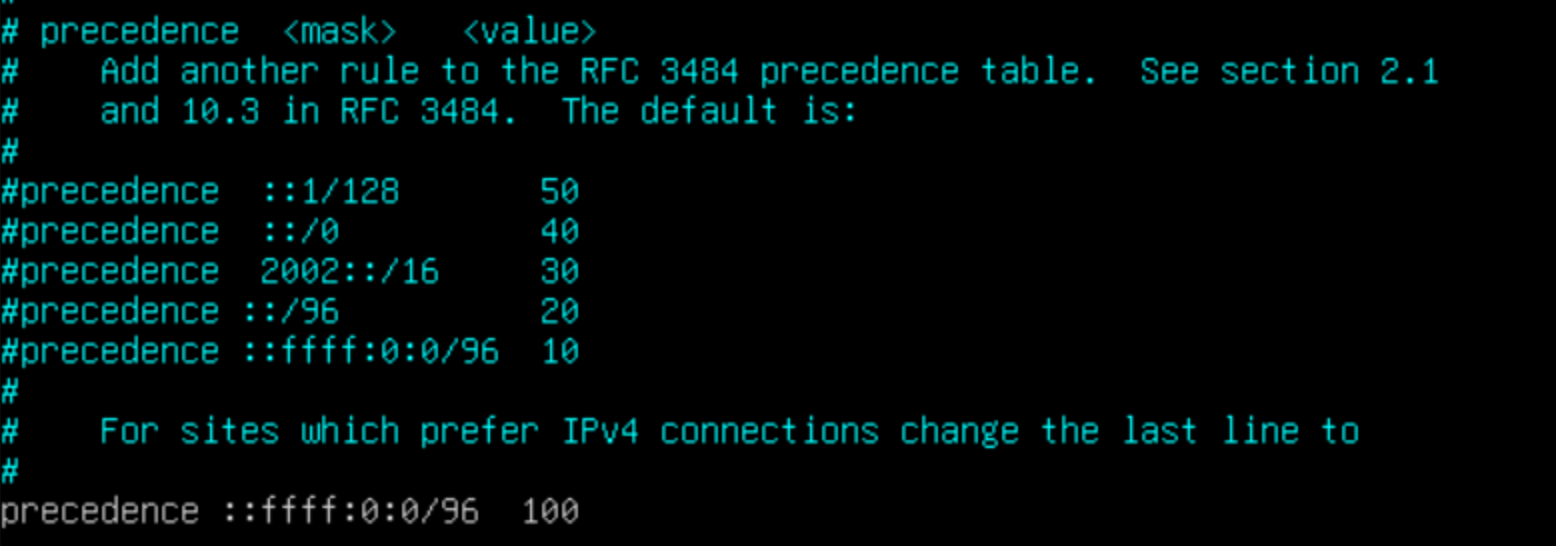Image resolution: width=1556 pixels, height=546 pixels.
Task: Place cursor on the ::/0 mask
Action: 299,231
